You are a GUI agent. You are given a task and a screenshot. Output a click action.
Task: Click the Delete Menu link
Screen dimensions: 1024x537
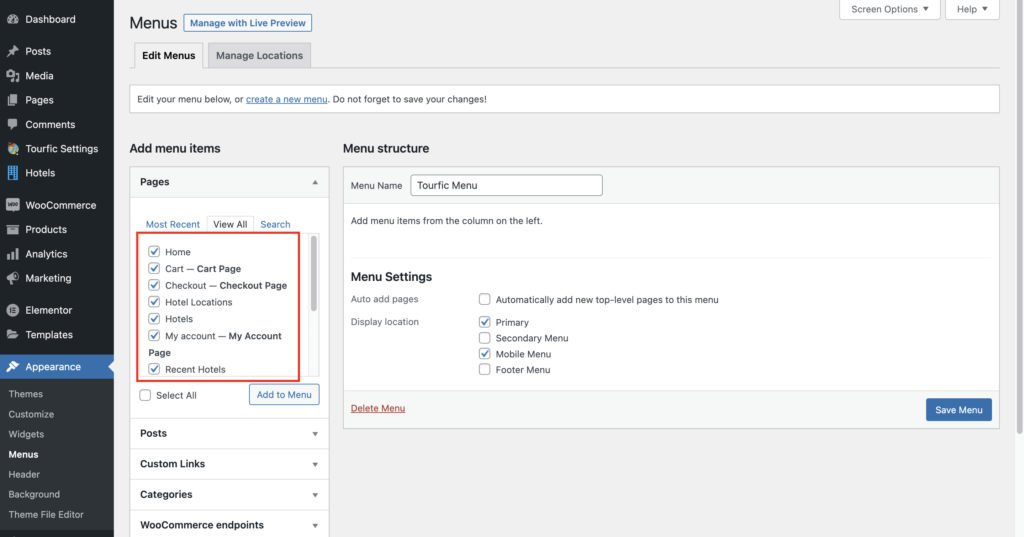[x=377, y=408]
